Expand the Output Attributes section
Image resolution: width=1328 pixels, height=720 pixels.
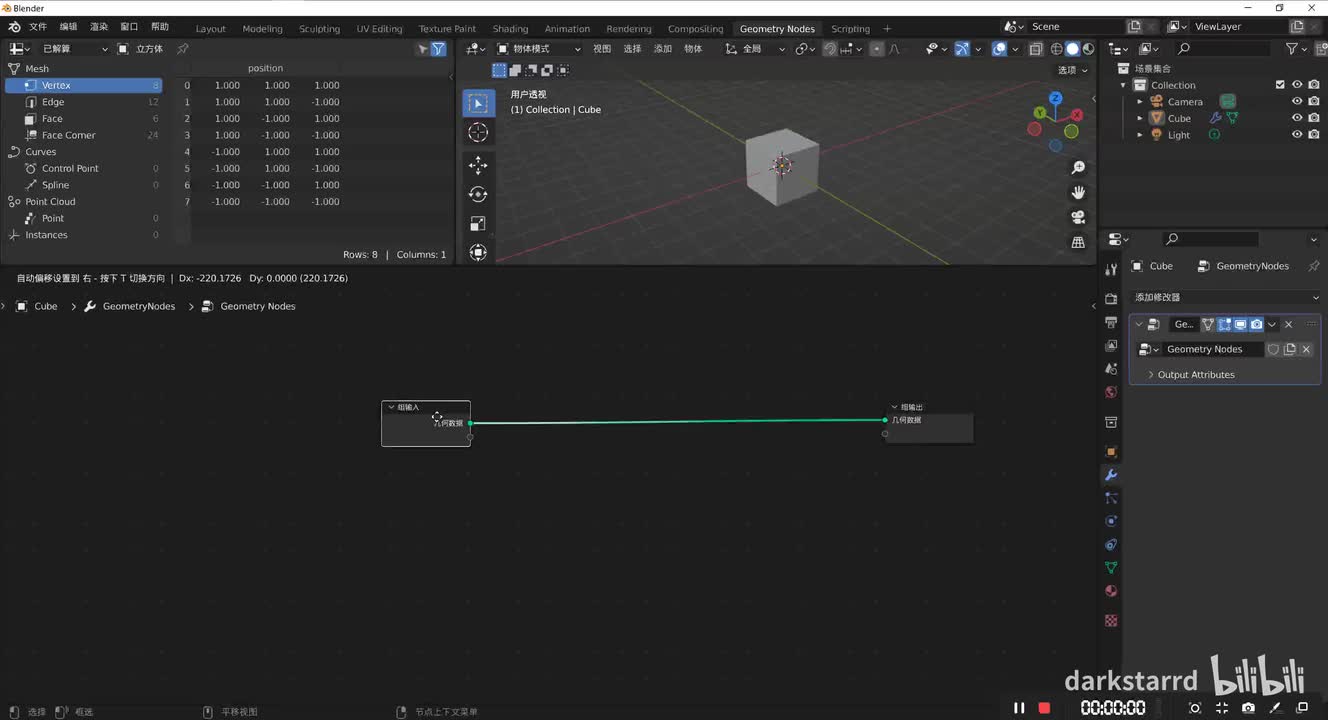point(1195,375)
